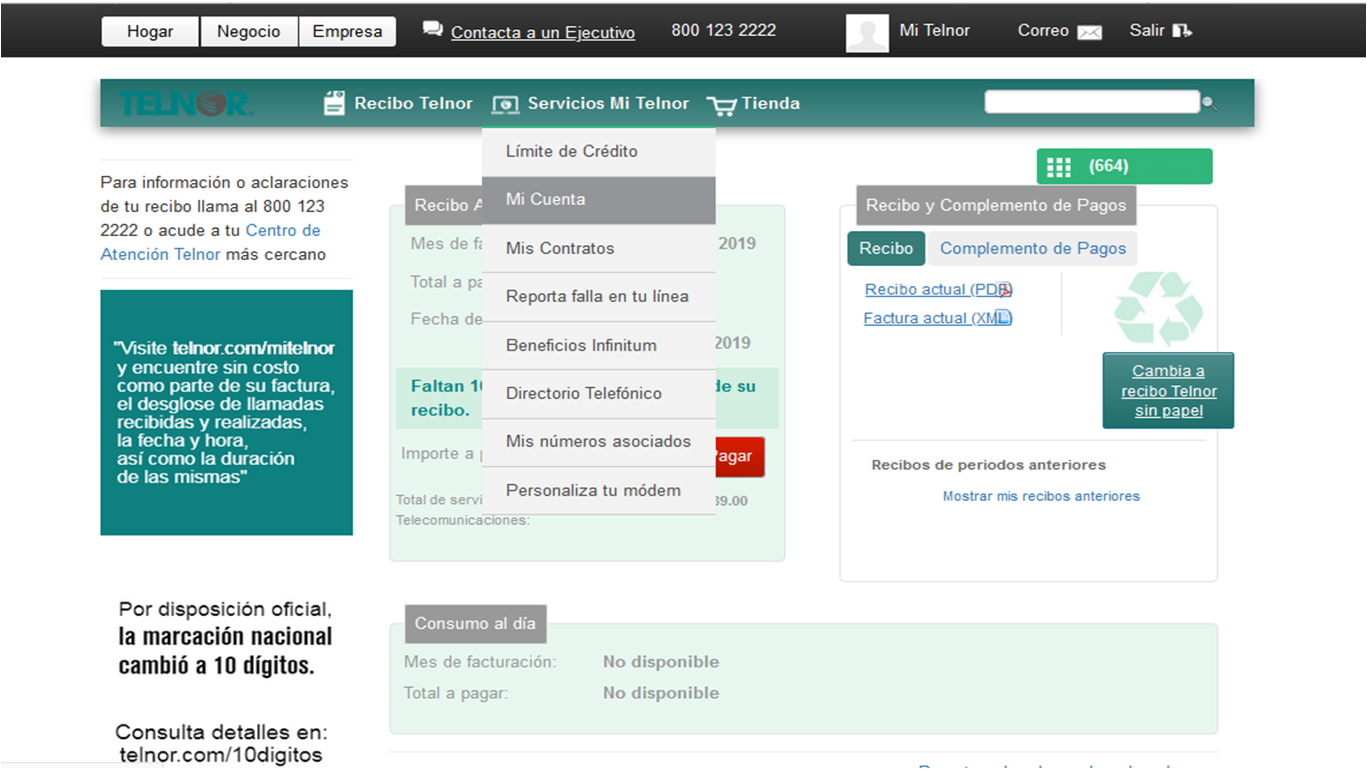Click Total a pagar in Consumo al día

click(455, 693)
